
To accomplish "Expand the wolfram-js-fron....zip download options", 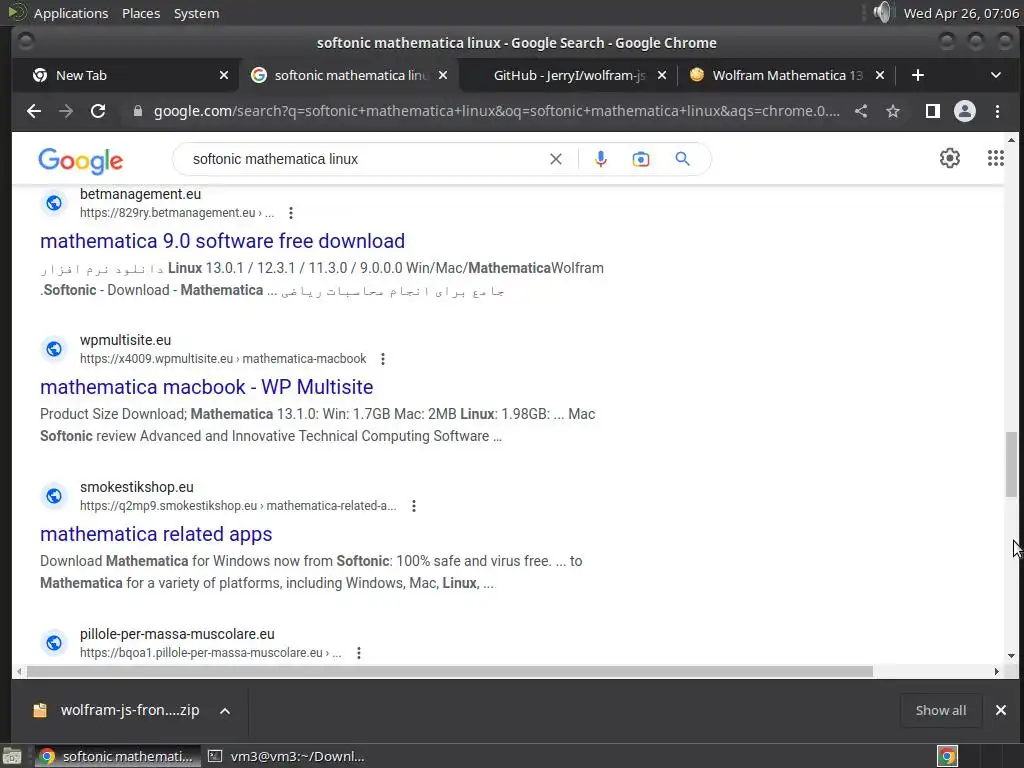I will [x=225, y=711].
